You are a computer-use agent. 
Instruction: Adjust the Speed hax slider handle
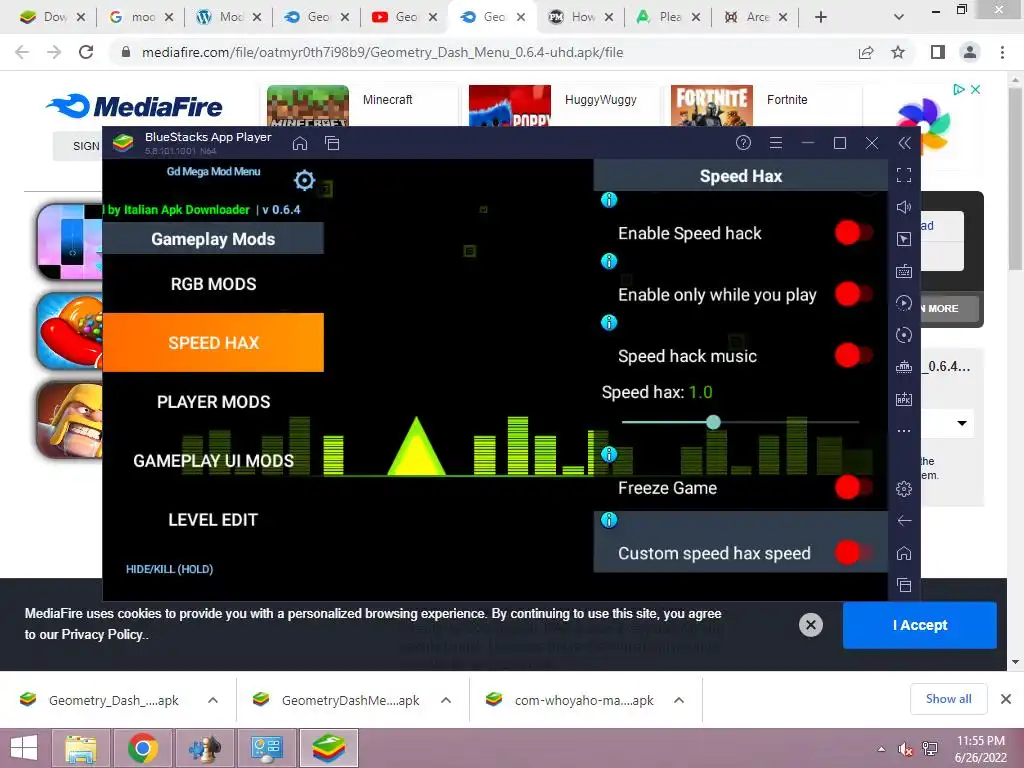tap(713, 423)
